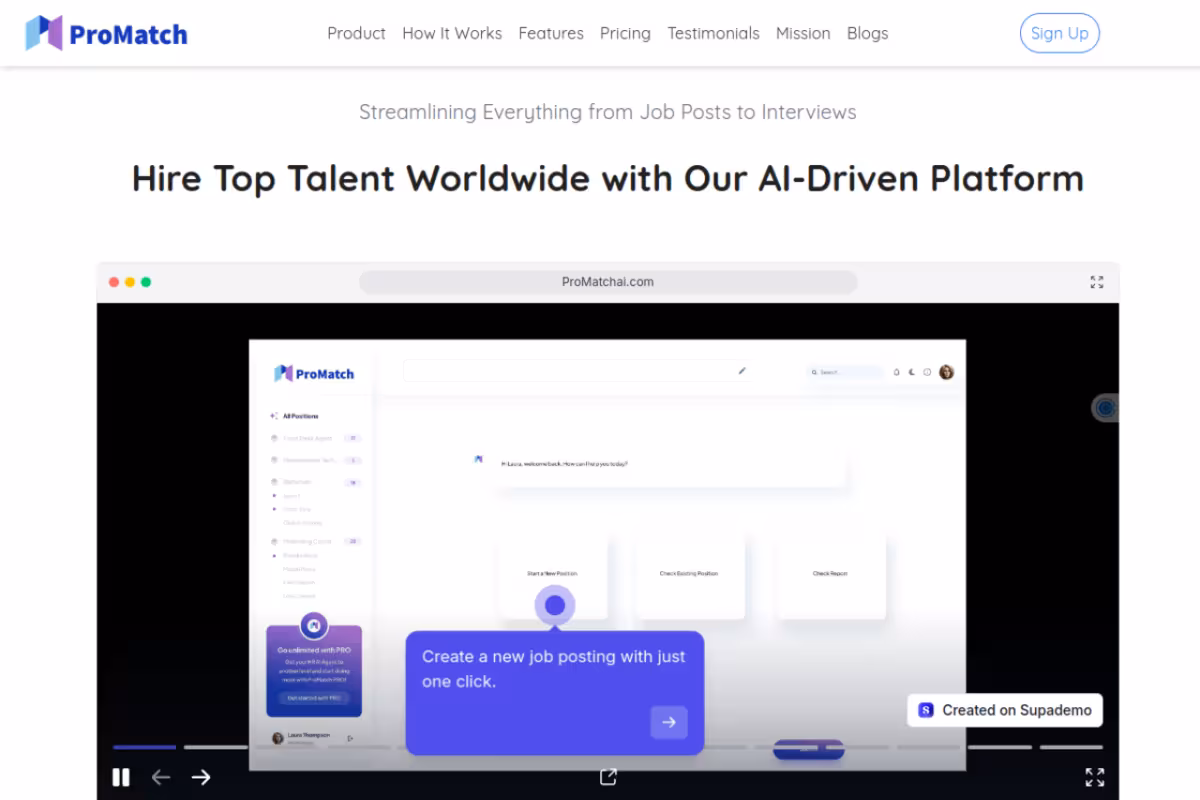Select the Start a New Position card

point(552,575)
